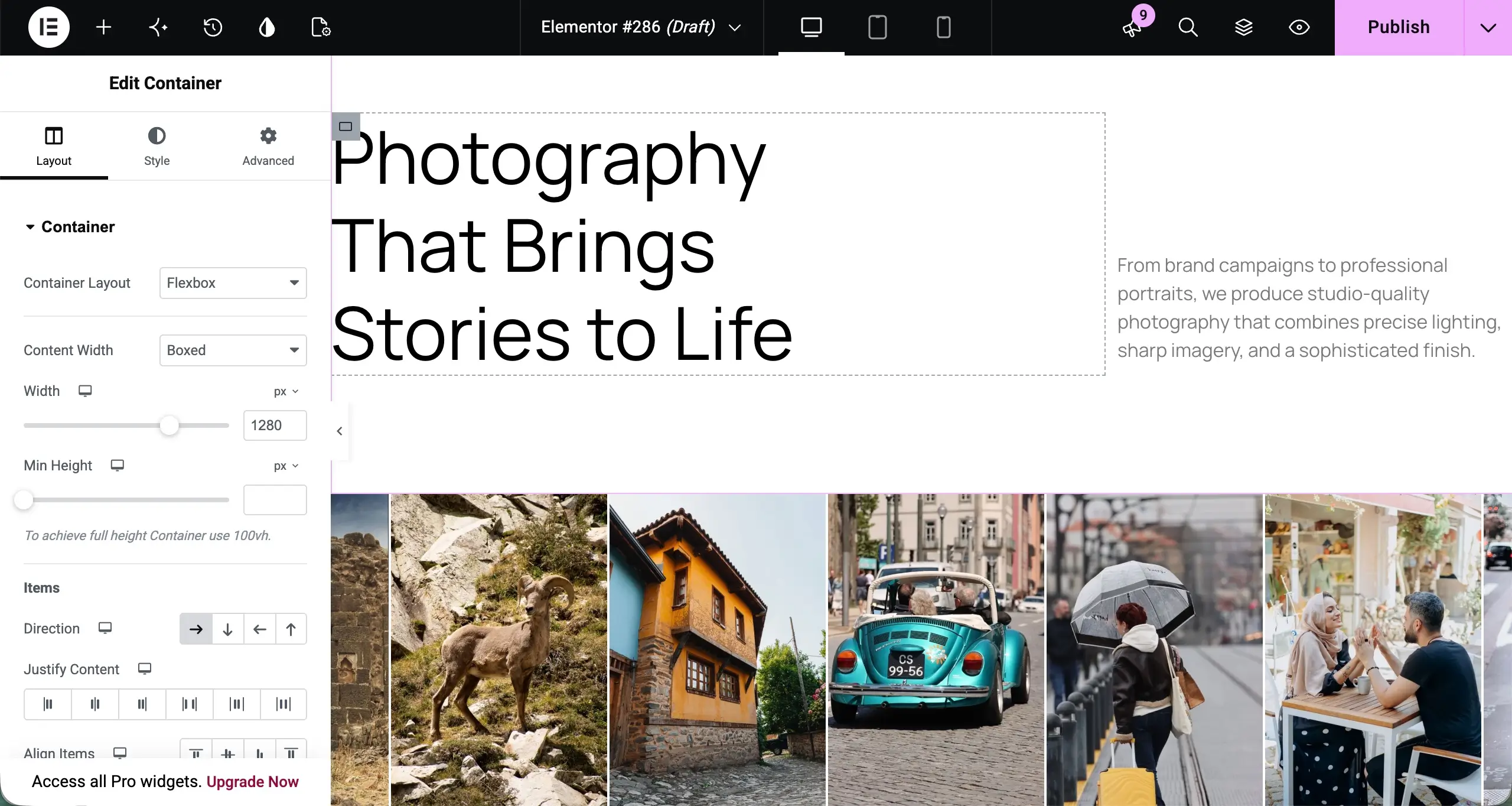The width and height of the screenshot is (1512, 806).
Task: Toggle Min Height responsive device icon
Action: pyautogui.click(x=118, y=466)
